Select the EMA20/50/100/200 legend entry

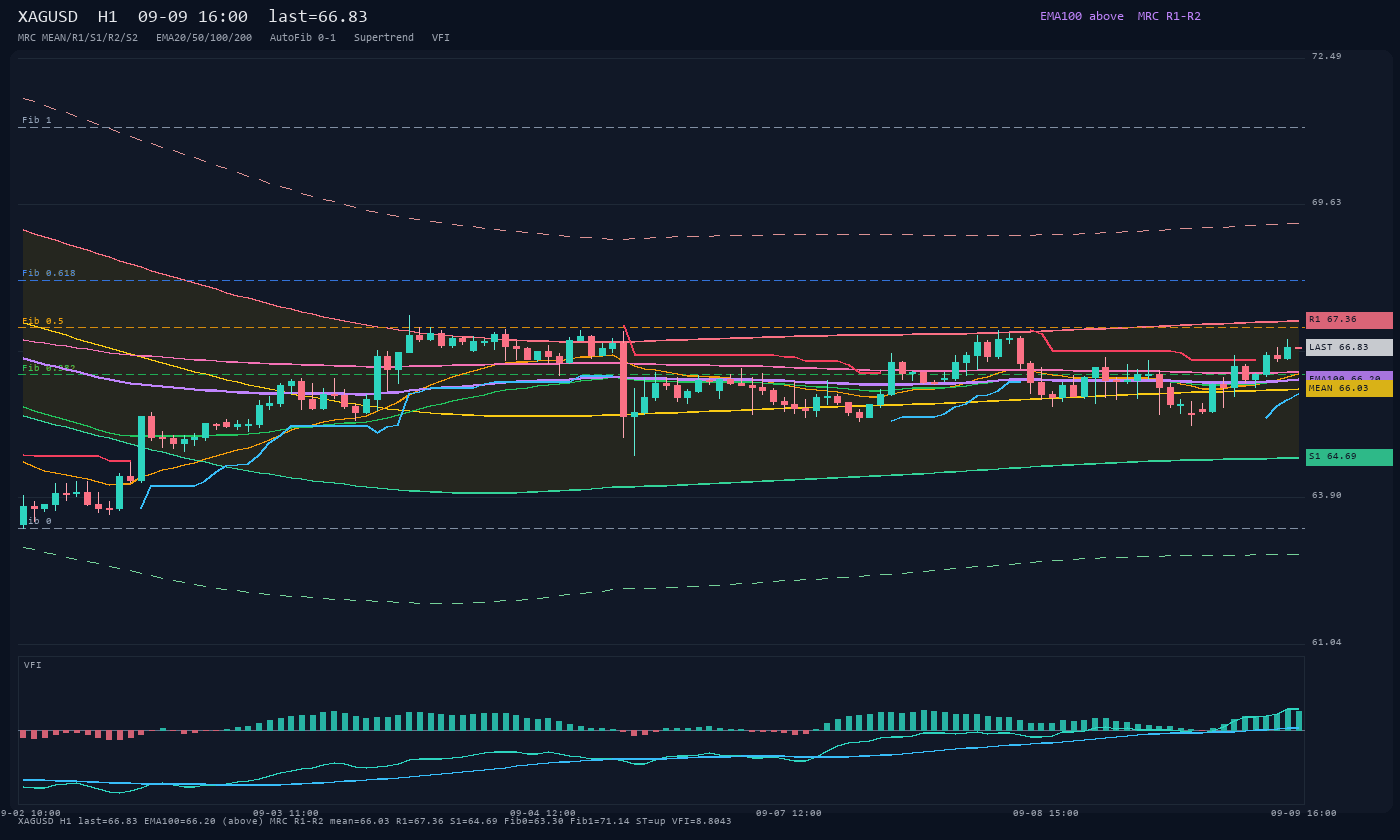pos(204,38)
